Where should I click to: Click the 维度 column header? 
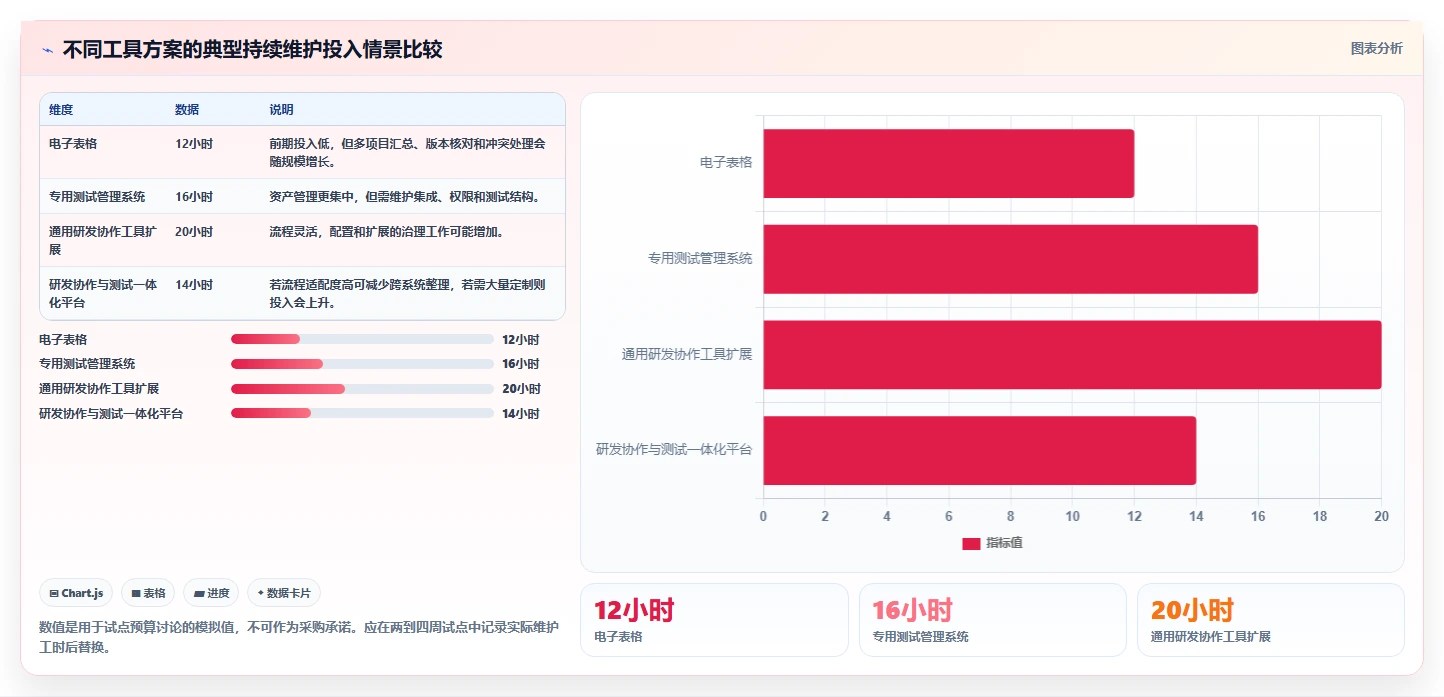[61, 110]
